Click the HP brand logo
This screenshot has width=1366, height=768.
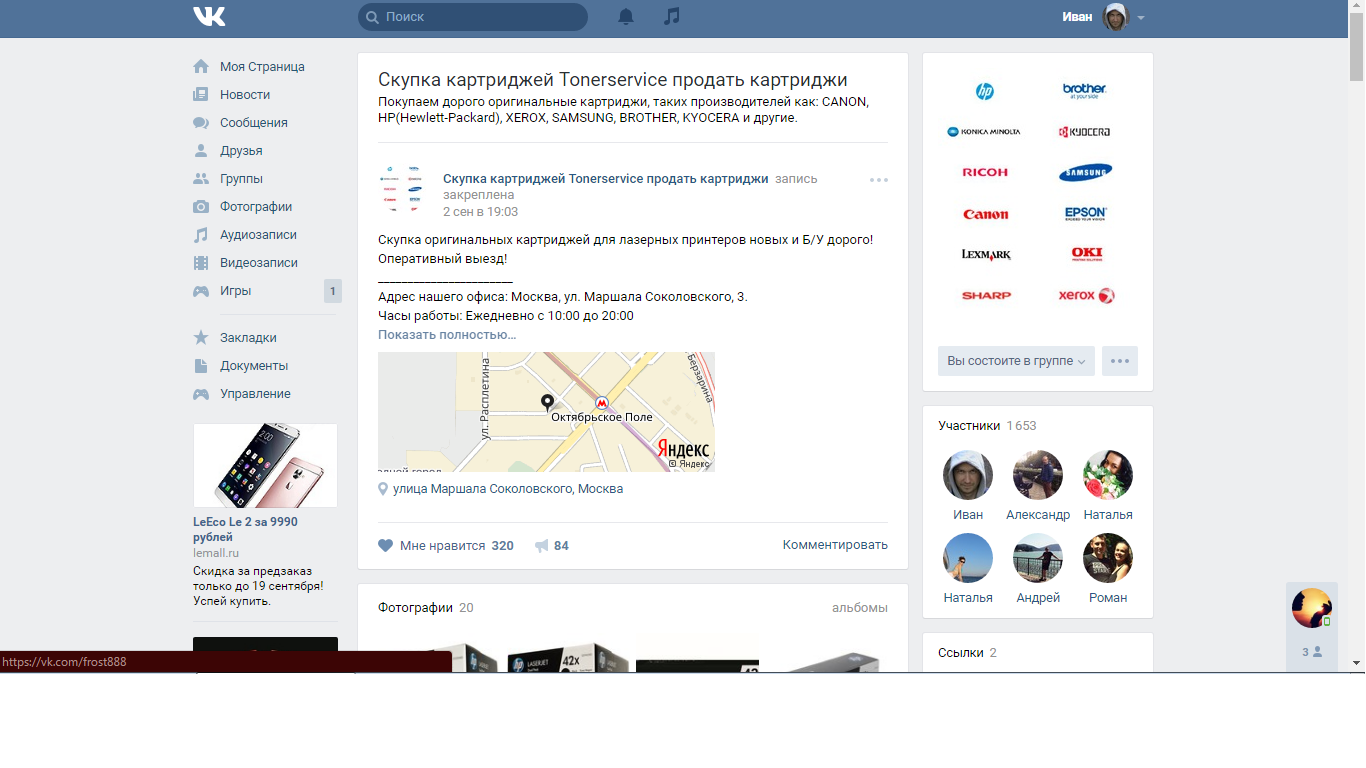[985, 91]
